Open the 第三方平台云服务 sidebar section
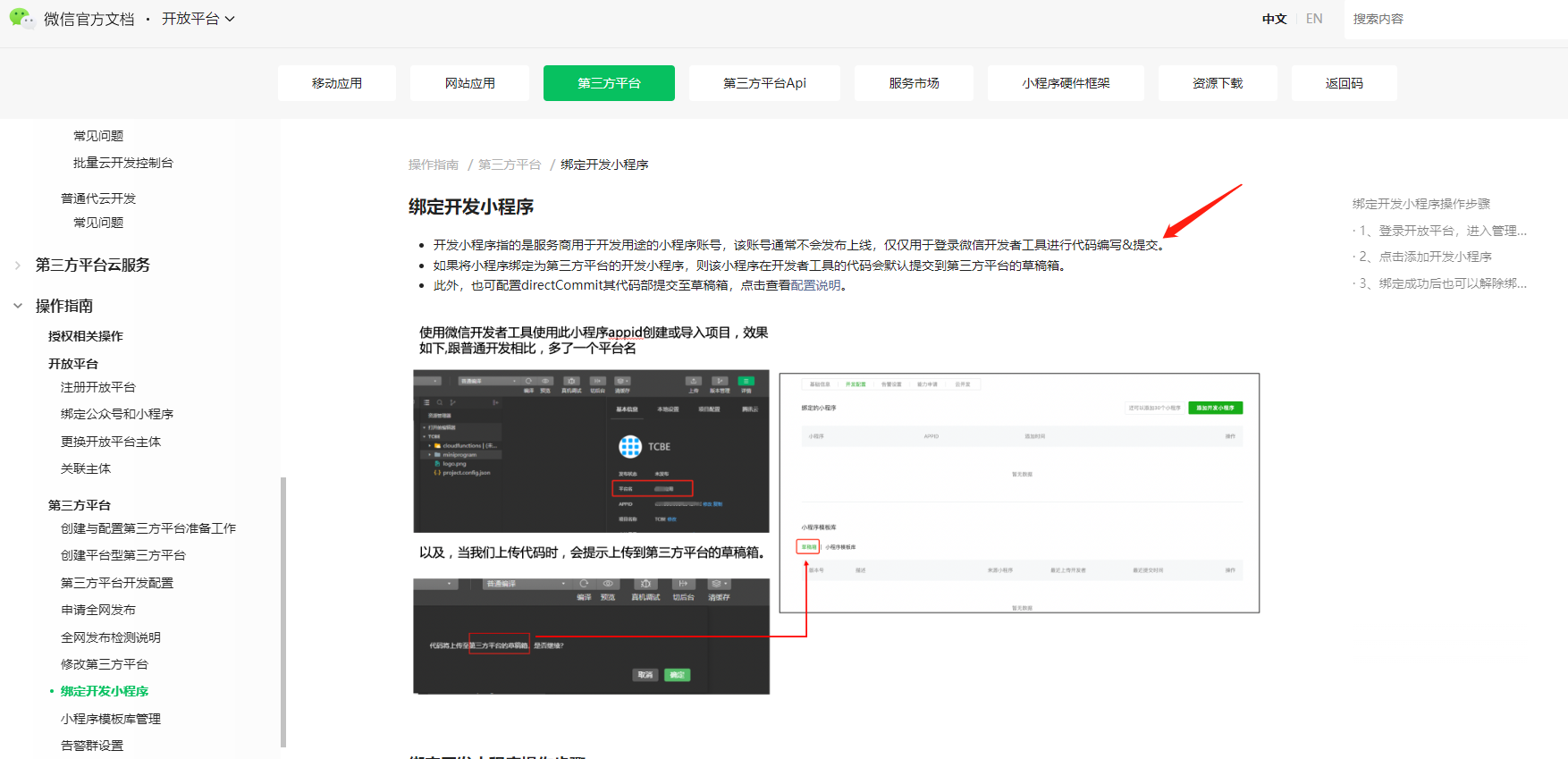This screenshot has height=759, width=1568. 93,266
